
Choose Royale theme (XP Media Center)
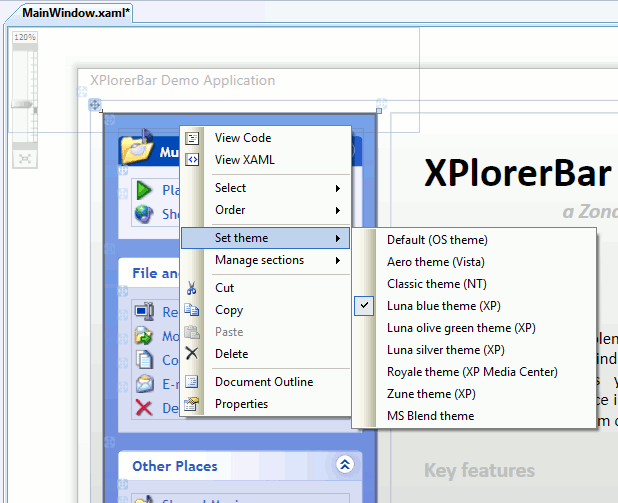[x=475, y=372]
